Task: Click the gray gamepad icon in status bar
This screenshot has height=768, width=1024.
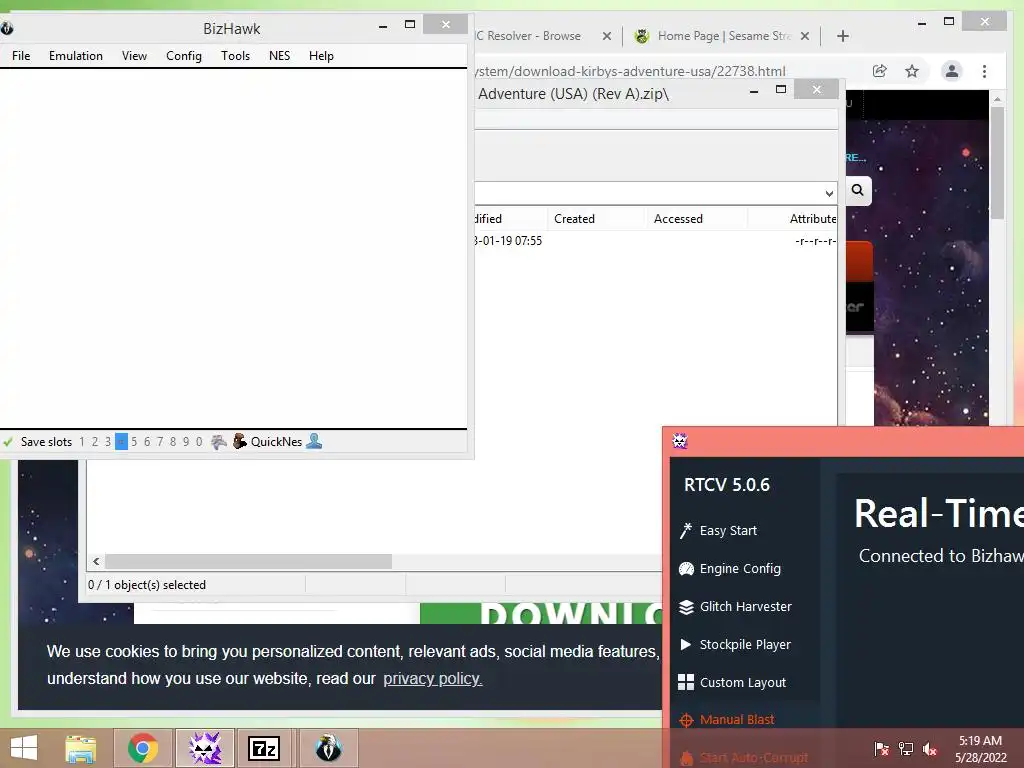Action: pyautogui.click(x=219, y=442)
